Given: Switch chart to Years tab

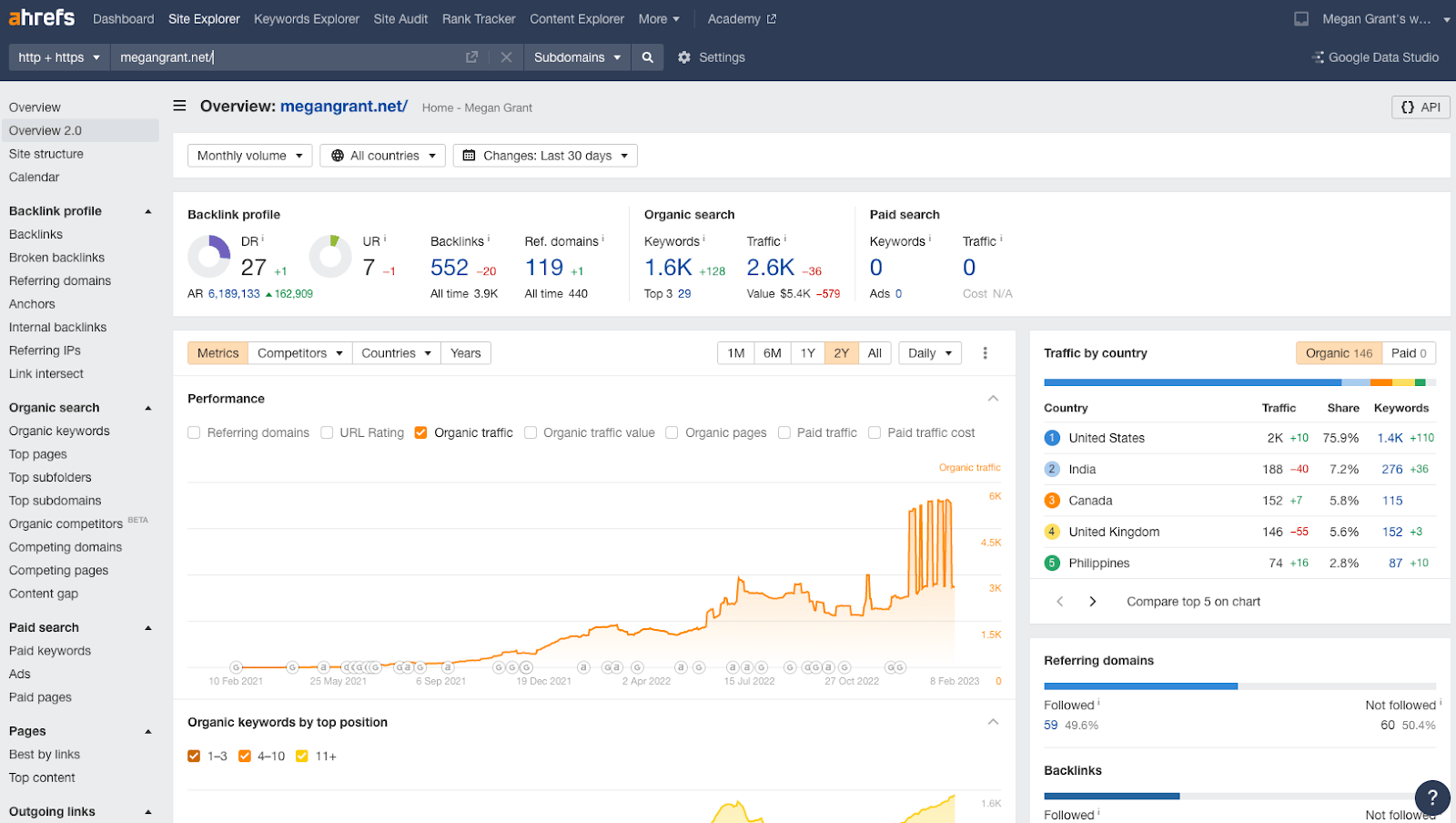Looking at the screenshot, I should click(466, 353).
